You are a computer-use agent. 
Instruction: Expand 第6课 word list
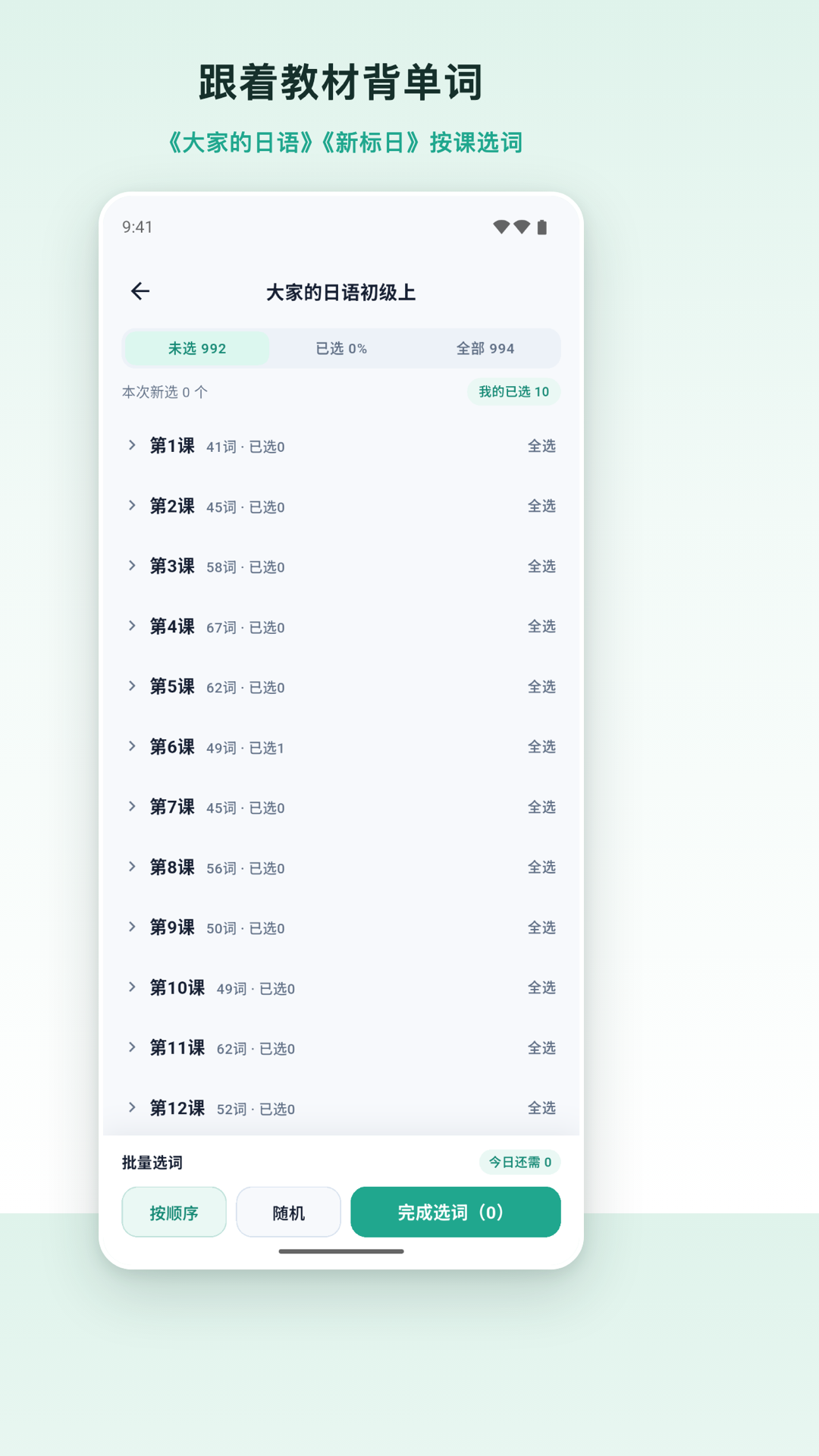[x=132, y=746]
